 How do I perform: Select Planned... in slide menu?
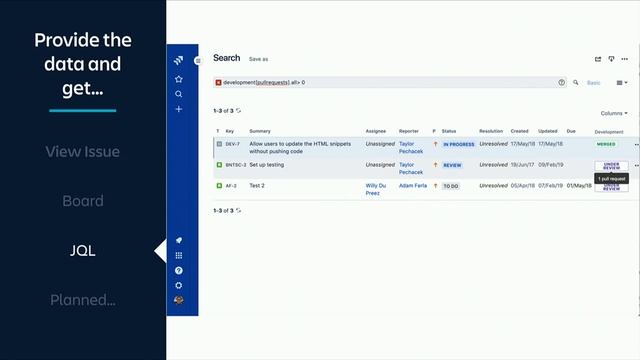pos(82,300)
